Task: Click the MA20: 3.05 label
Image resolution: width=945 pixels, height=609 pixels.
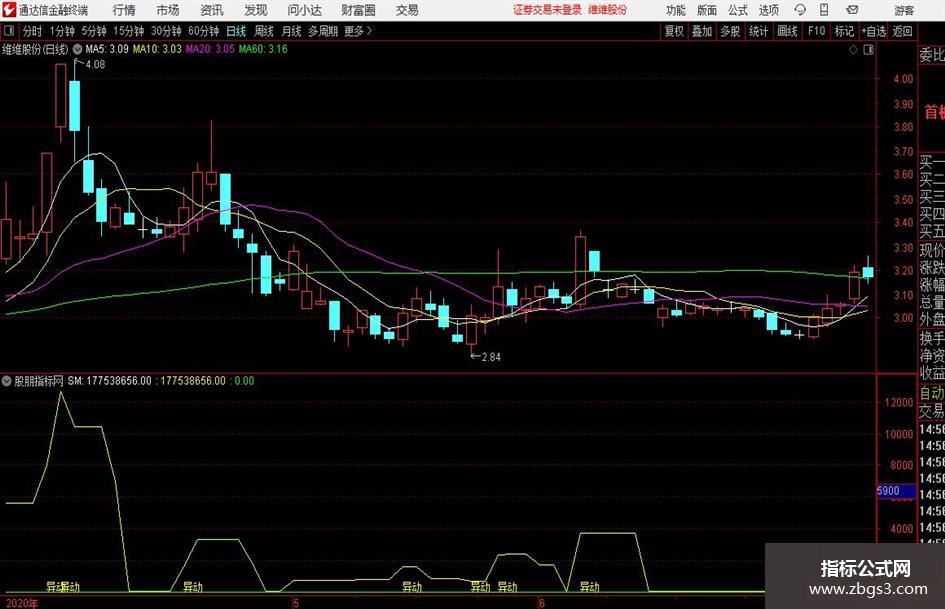Action: 210,49
